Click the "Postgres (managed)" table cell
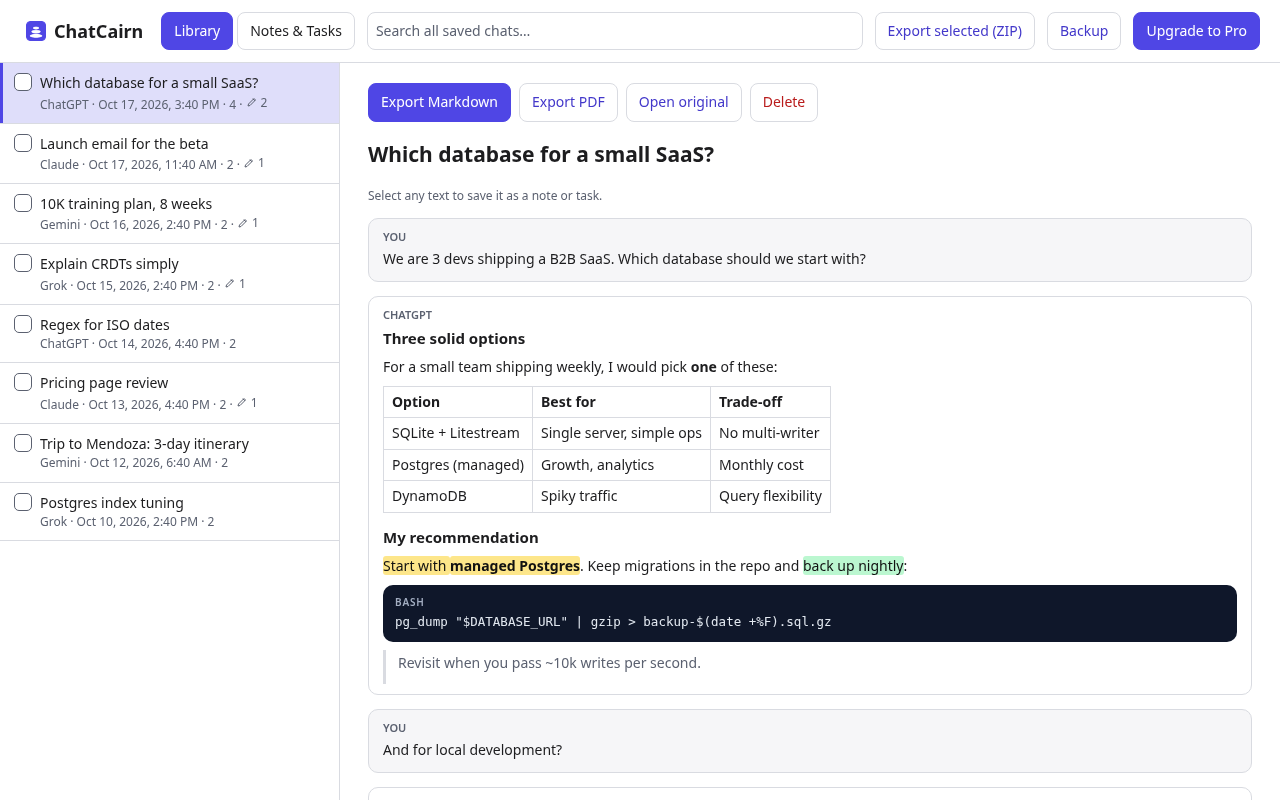 pyautogui.click(x=458, y=465)
